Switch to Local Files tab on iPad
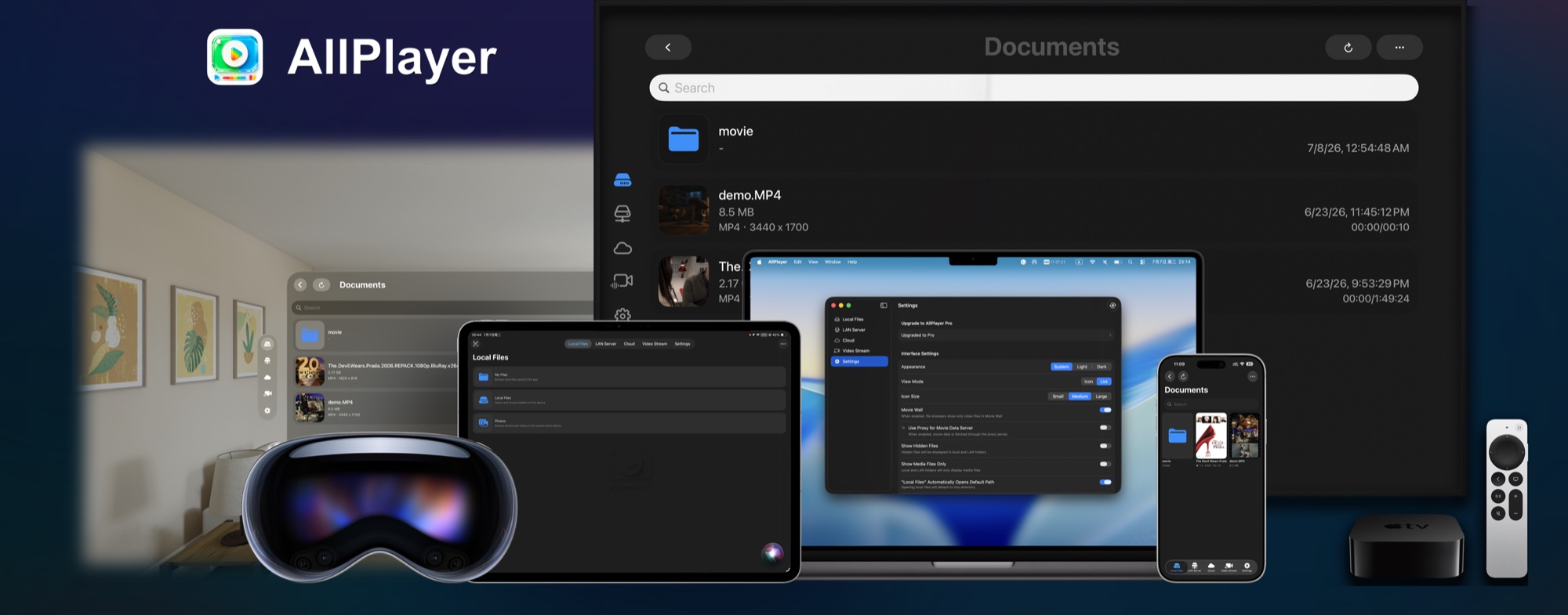The width and height of the screenshot is (1568, 615). pyautogui.click(x=578, y=344)
